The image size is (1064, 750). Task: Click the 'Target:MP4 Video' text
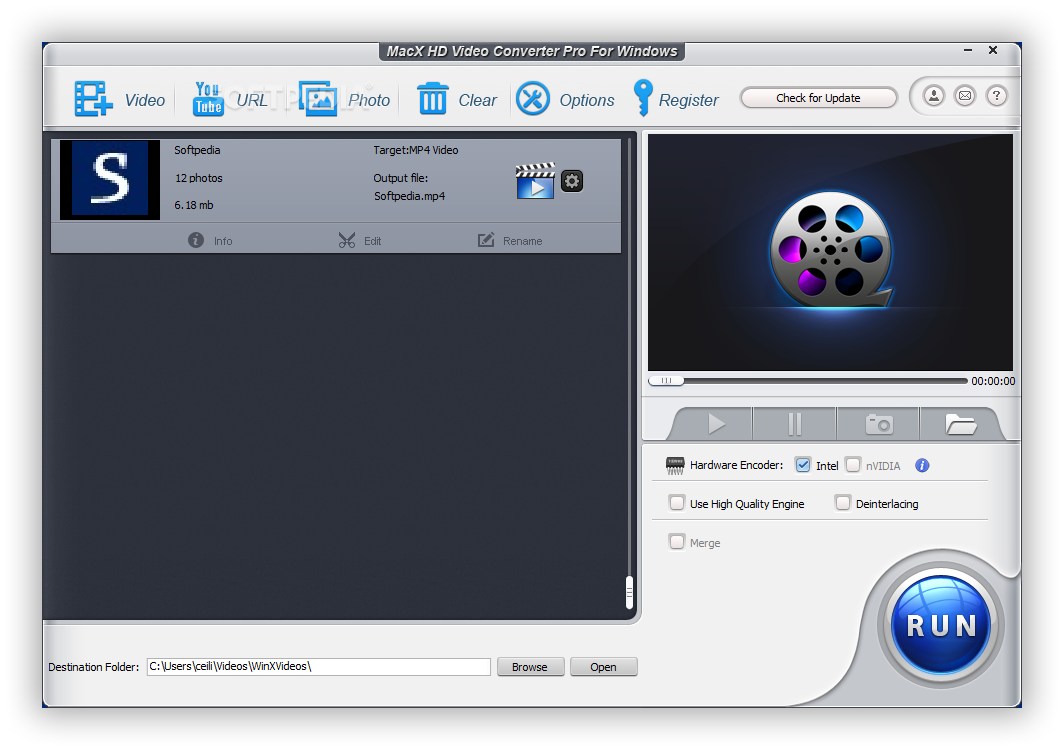click(415, 150)
